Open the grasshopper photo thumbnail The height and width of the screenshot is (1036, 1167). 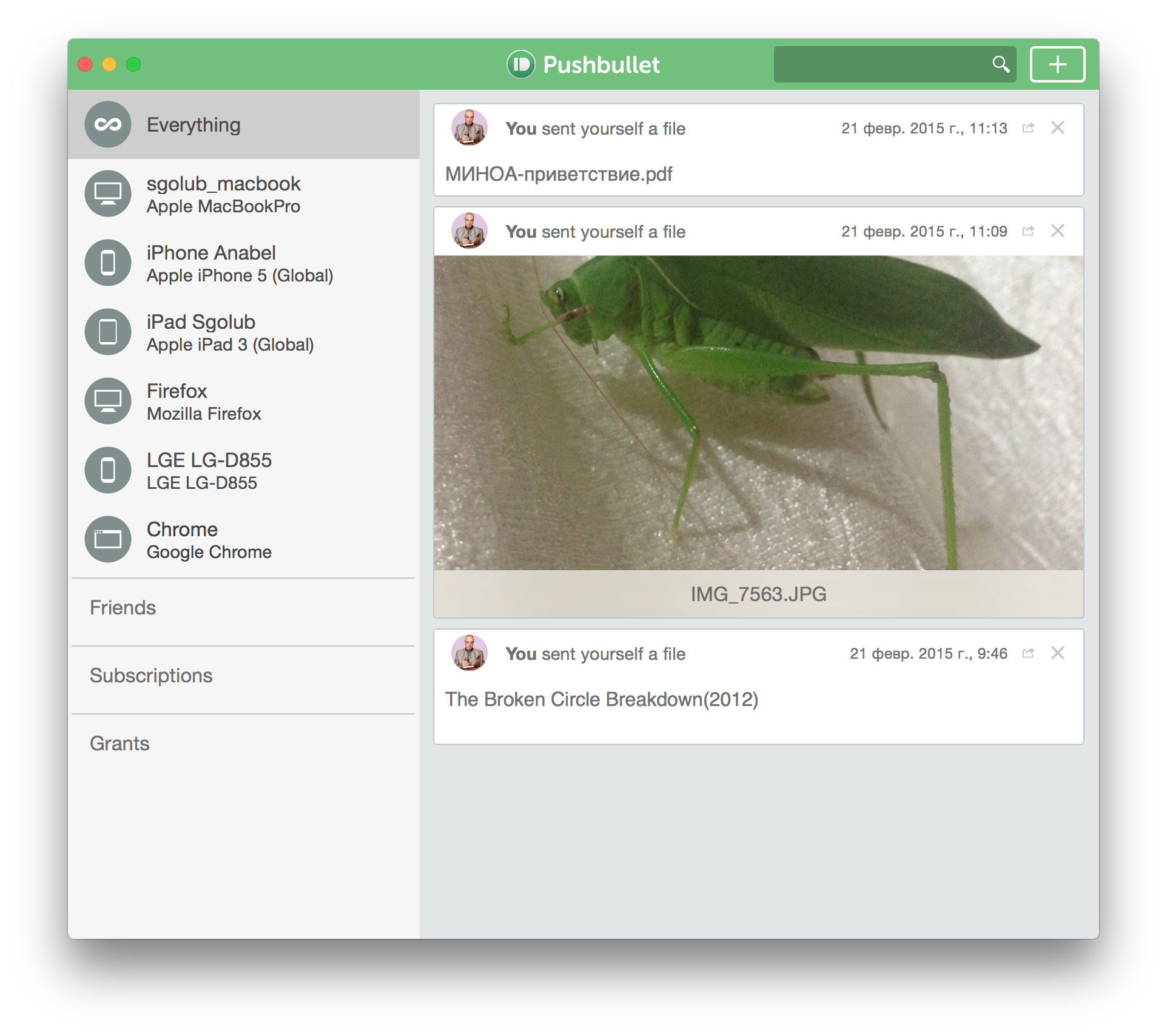[758, 412]
